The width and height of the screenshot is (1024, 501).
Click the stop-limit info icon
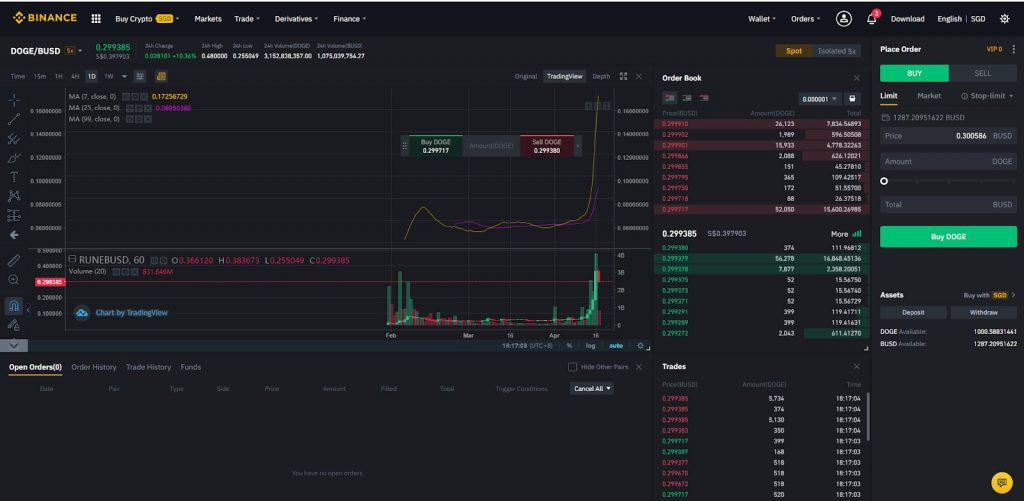click(964, 96)
